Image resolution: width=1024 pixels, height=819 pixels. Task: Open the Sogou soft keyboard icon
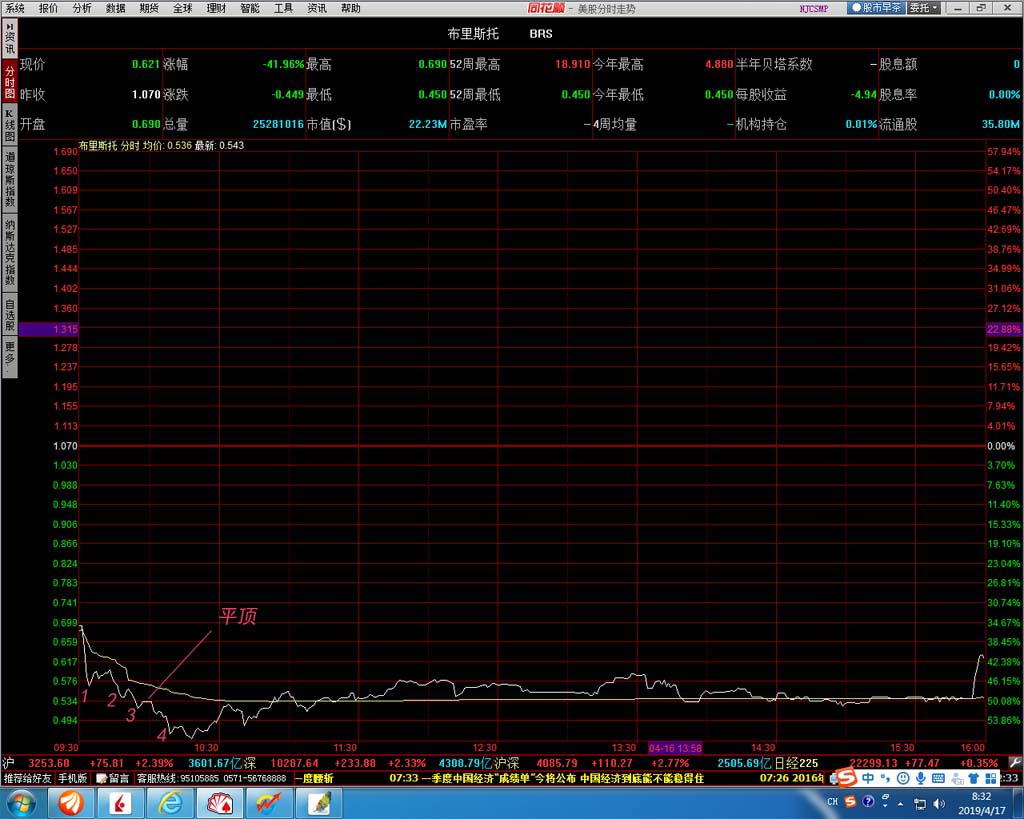[x=938, y=778]
